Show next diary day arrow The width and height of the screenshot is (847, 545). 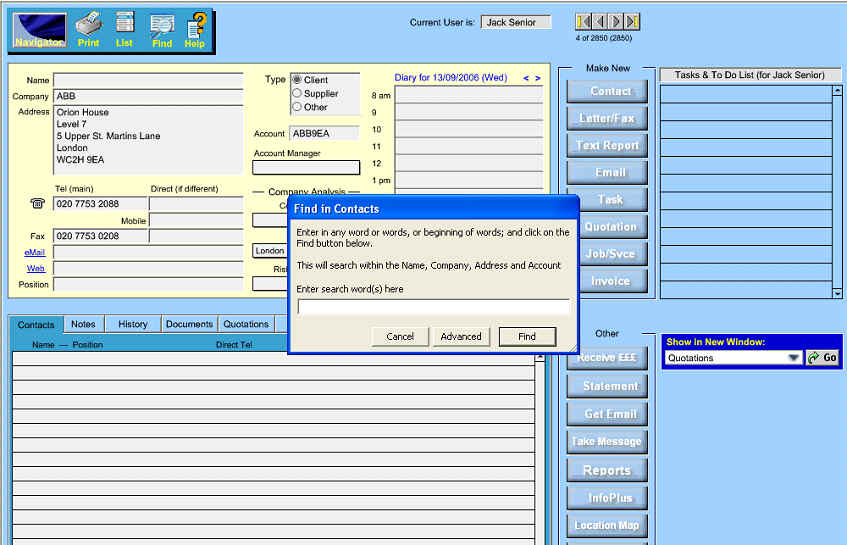(537, 78)
